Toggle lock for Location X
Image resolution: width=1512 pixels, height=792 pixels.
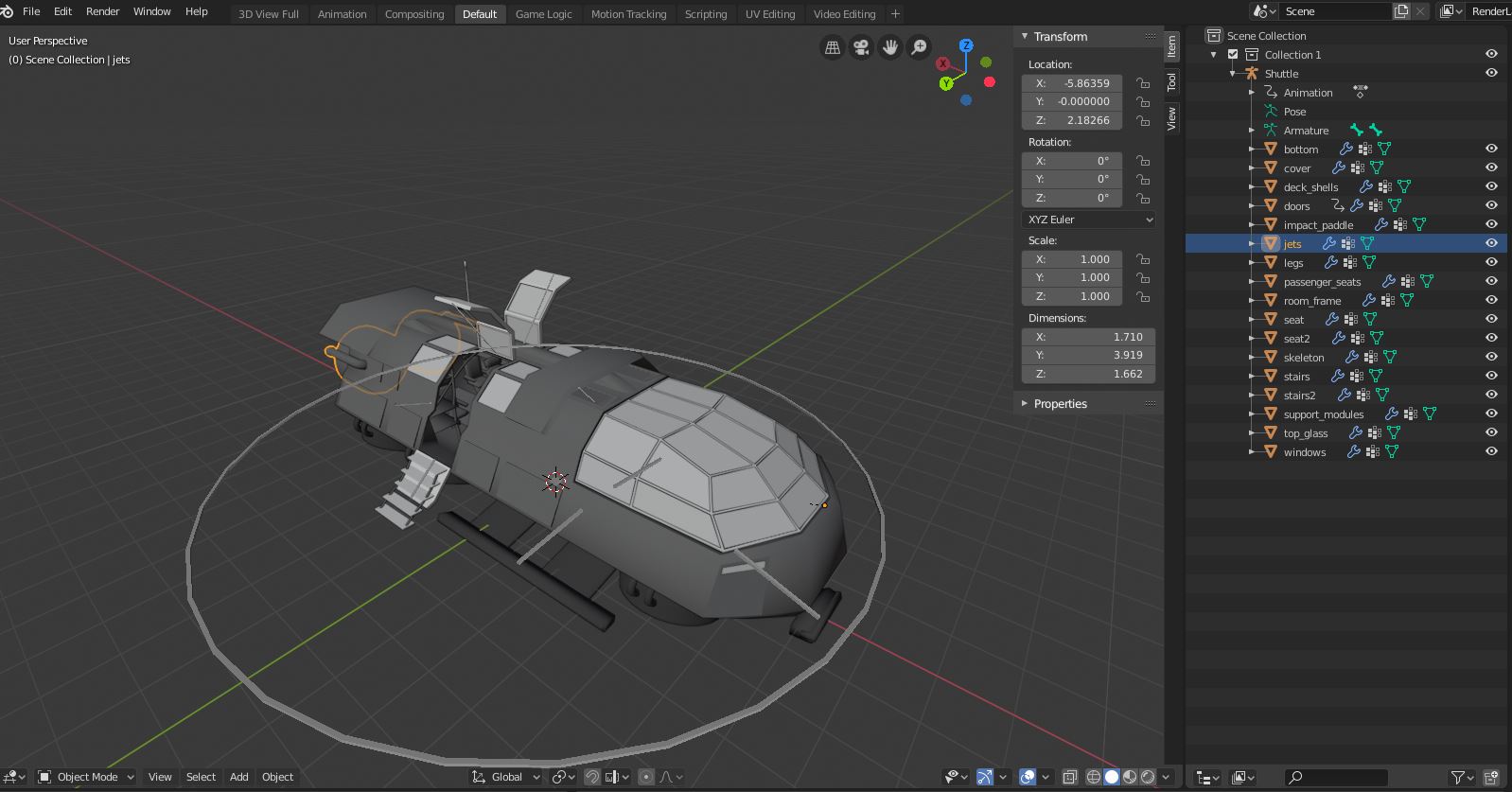click(1143, 82)
